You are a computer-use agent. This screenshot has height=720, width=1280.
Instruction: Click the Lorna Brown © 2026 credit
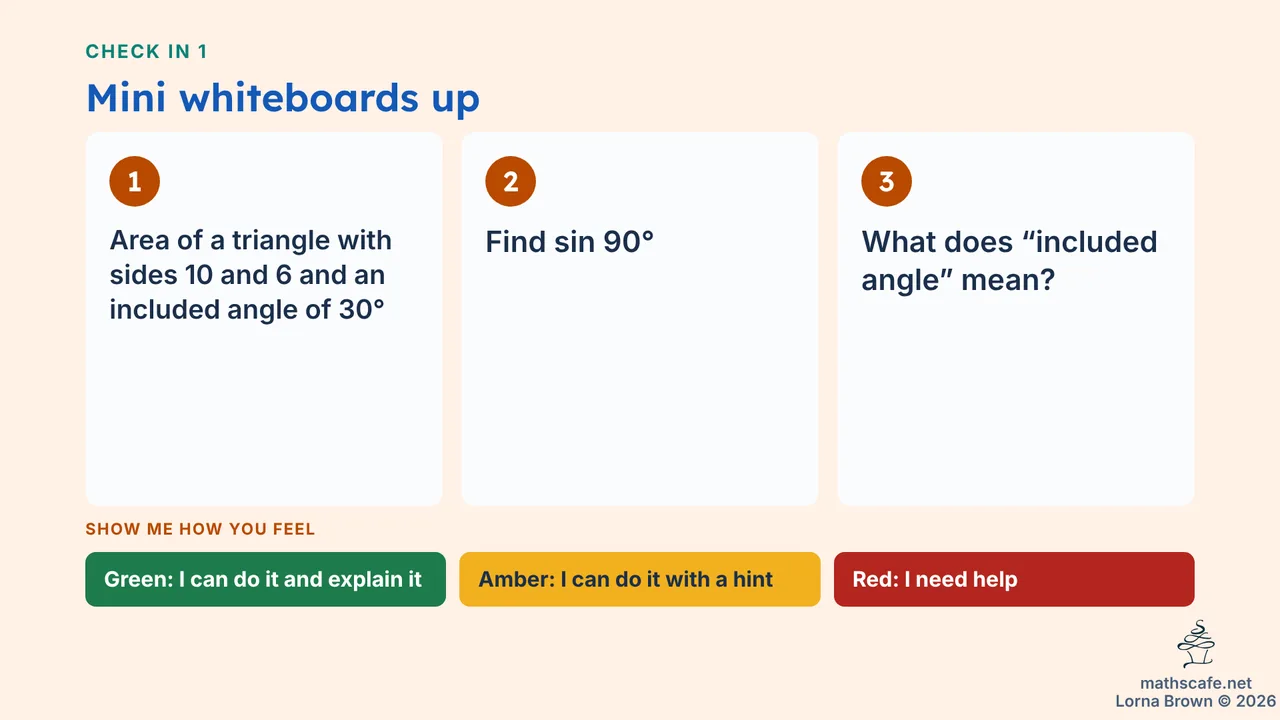(1196, 701)
